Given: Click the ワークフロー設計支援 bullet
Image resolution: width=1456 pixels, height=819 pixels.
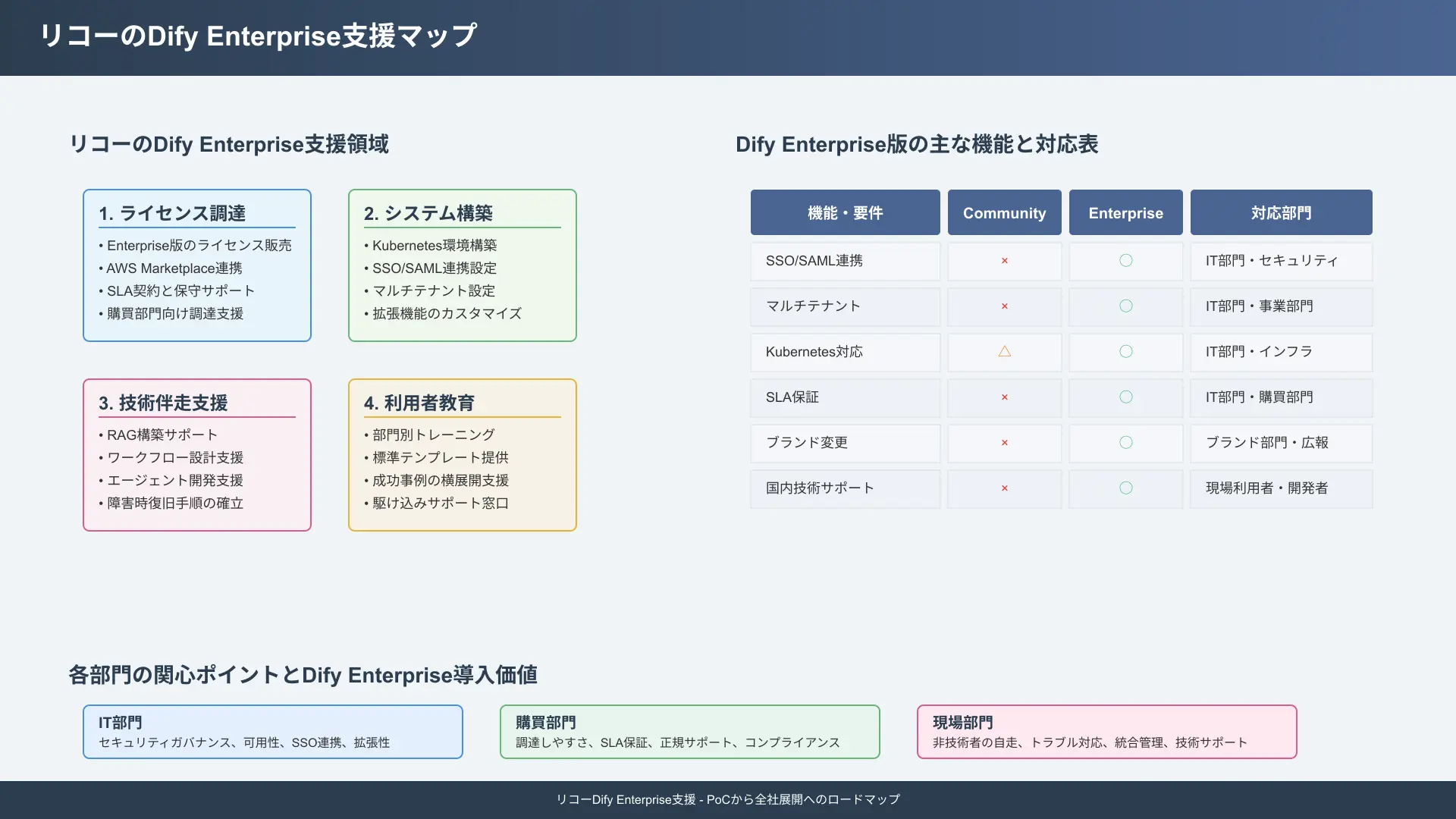Looking at the screenshot, I should (171, 458).
